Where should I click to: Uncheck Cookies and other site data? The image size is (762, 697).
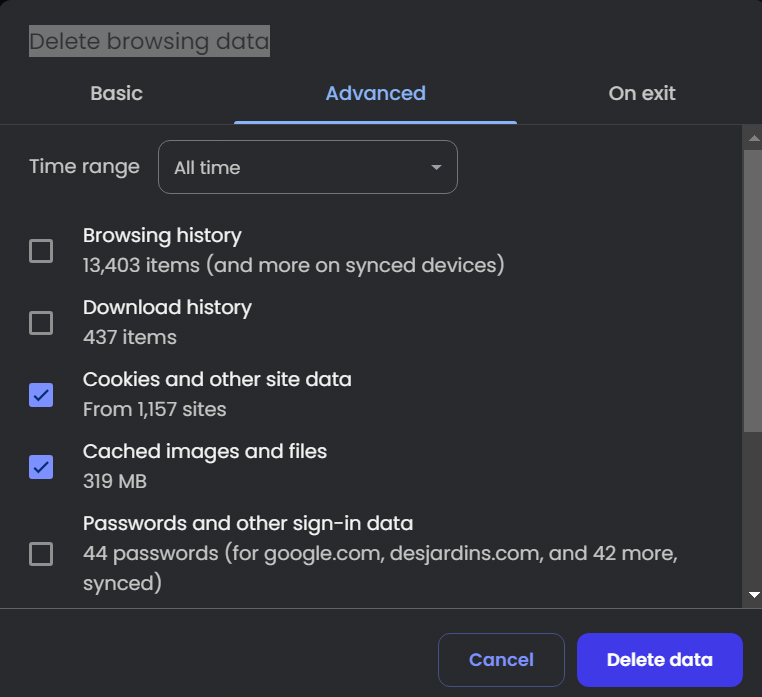(x=41, y=395)
